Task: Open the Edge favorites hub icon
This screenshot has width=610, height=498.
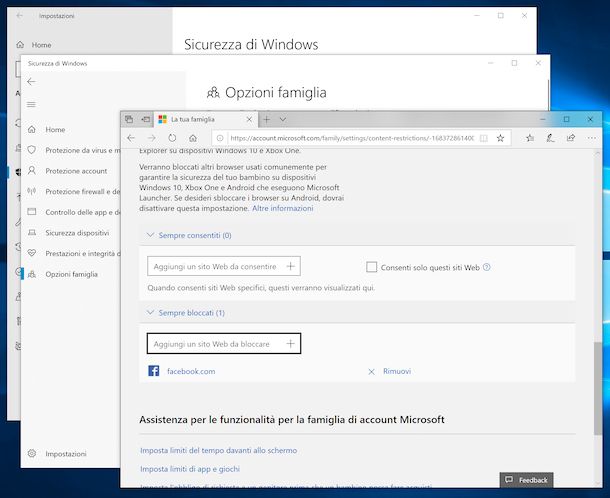Action: pos(530,138)
